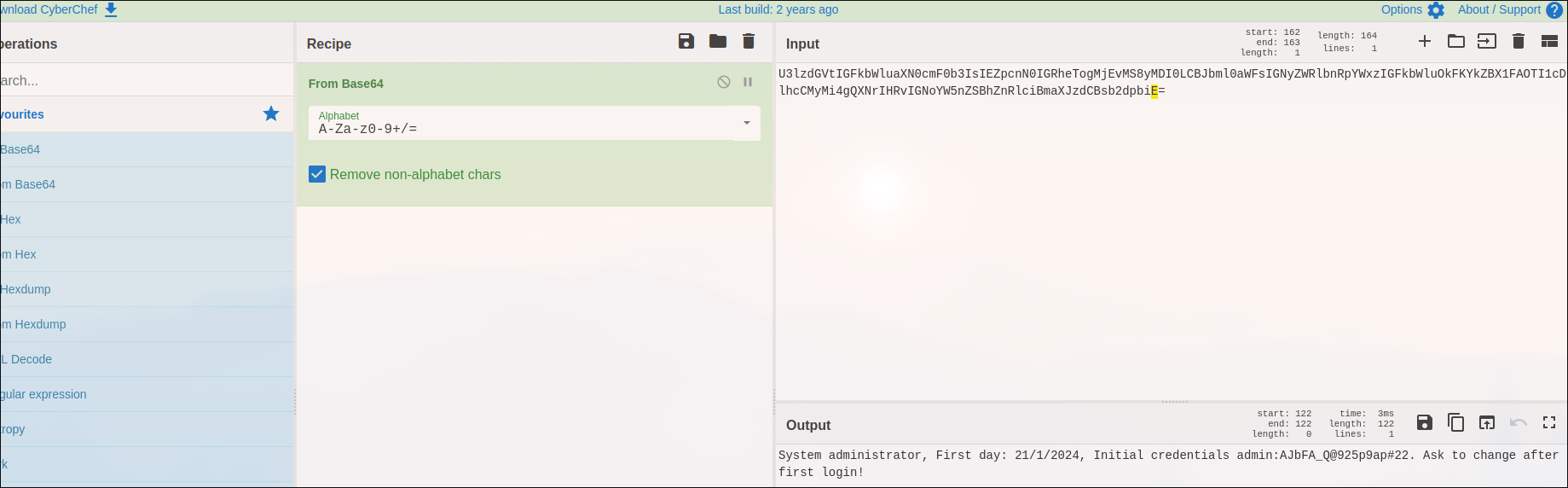This screenshot has width=1568, height=488.
Task: Uncheck Remove non-alphabet chars
Action: point(317,174)
